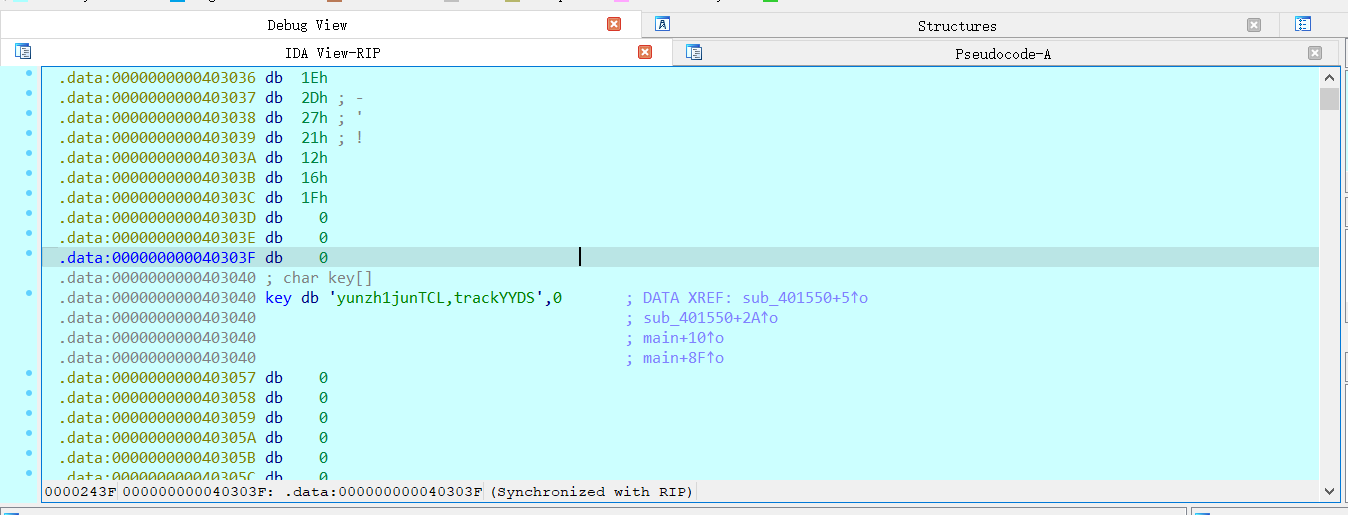The width and height of the screenshot is (1348, 515).
Task: Switch to the Structures tab
Action: point(957,26)
